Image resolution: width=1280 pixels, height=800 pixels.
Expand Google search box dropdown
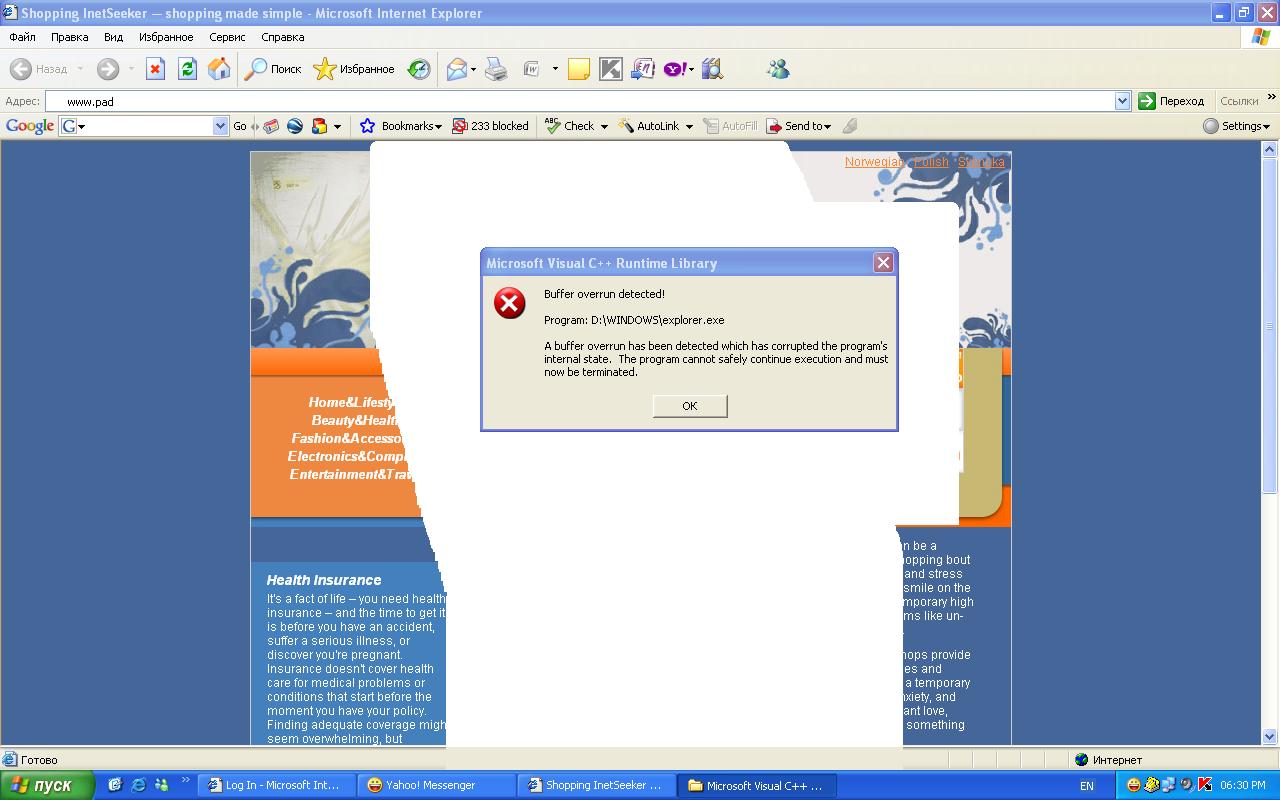click(221, 126)
